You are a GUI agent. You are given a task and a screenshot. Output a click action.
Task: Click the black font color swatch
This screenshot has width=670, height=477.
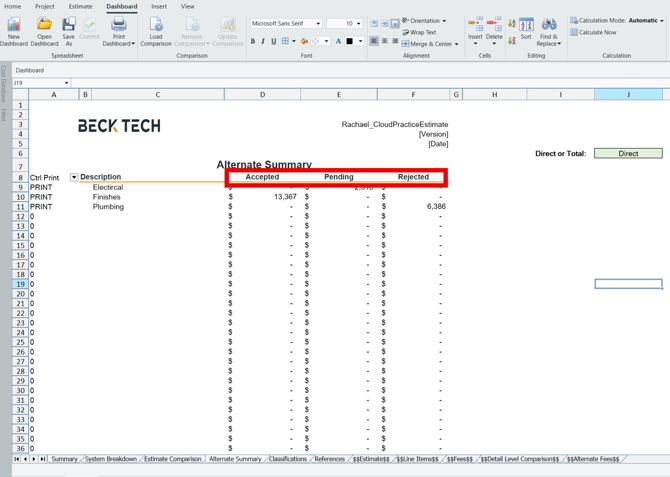[350, 42]
